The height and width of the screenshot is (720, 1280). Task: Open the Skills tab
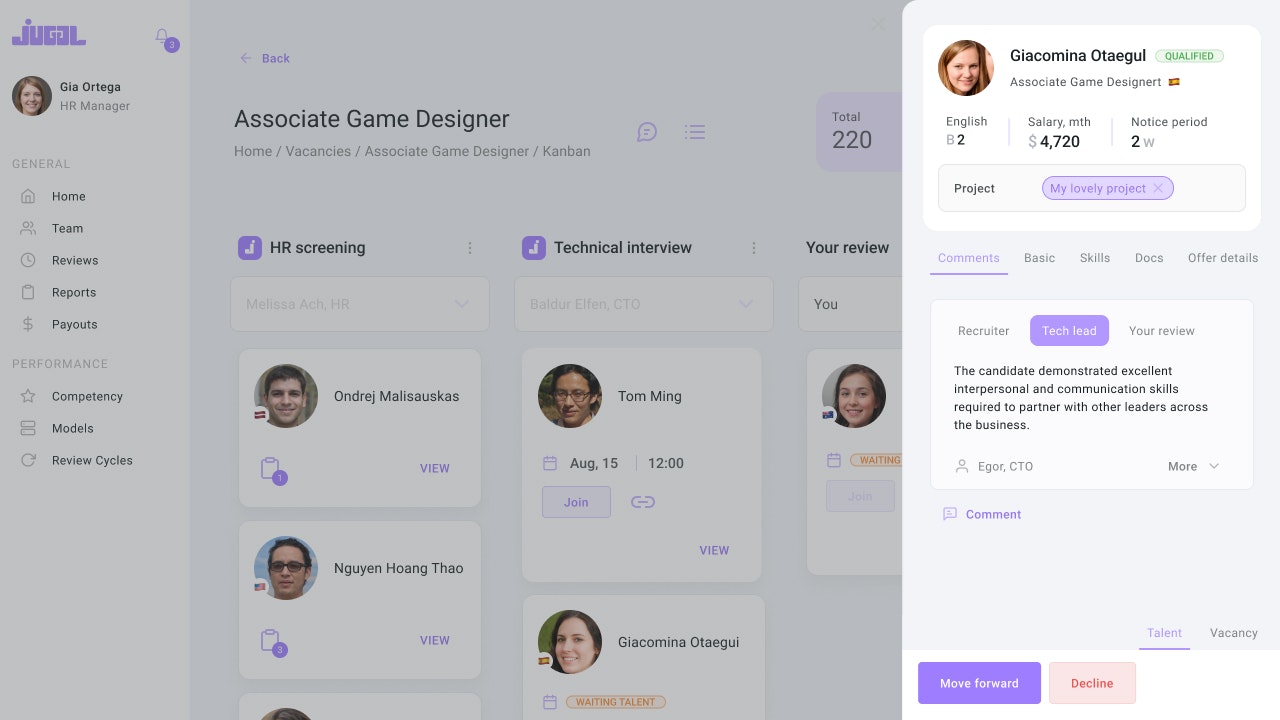1095,258
